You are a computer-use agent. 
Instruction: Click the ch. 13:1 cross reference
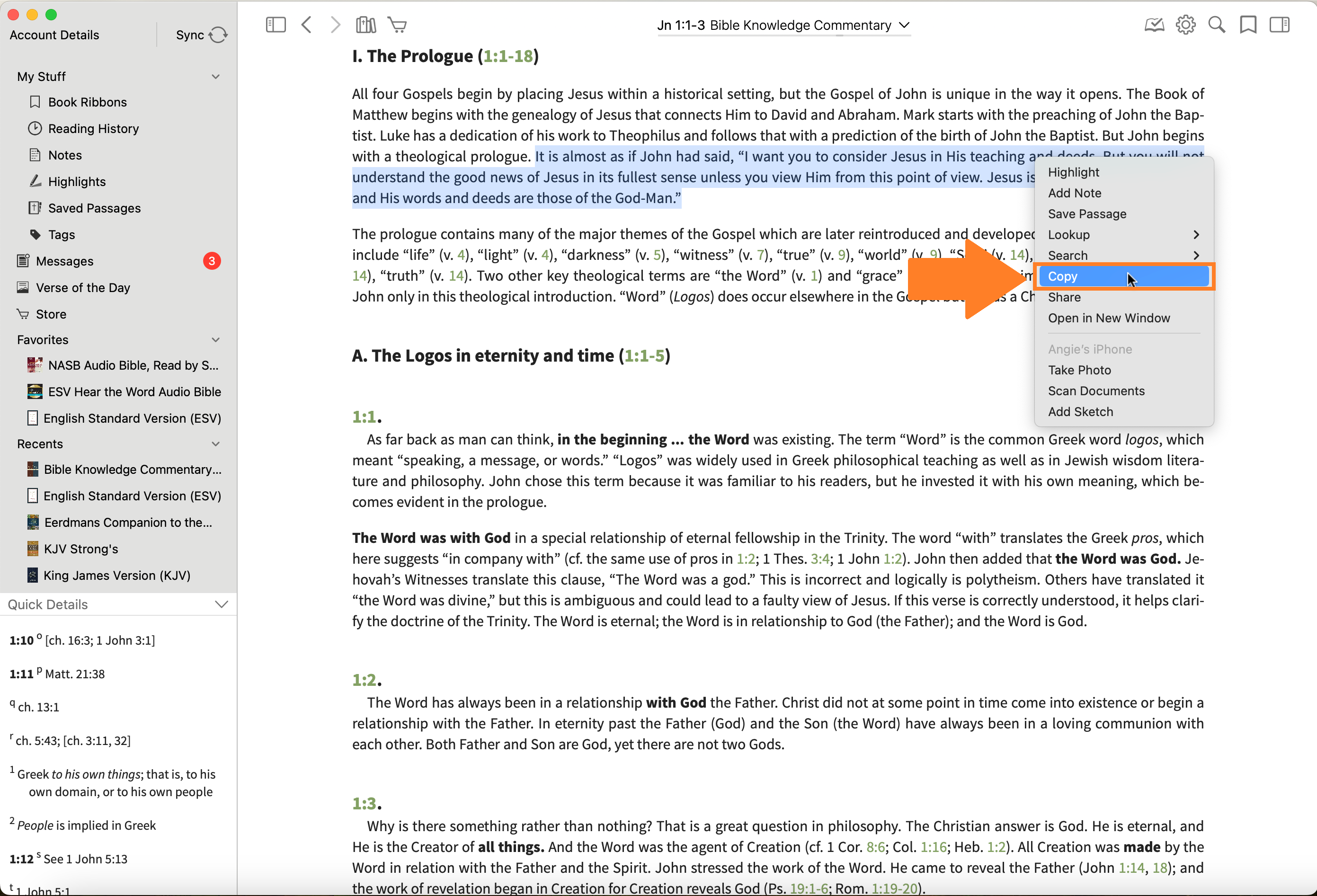click(38, 707)
